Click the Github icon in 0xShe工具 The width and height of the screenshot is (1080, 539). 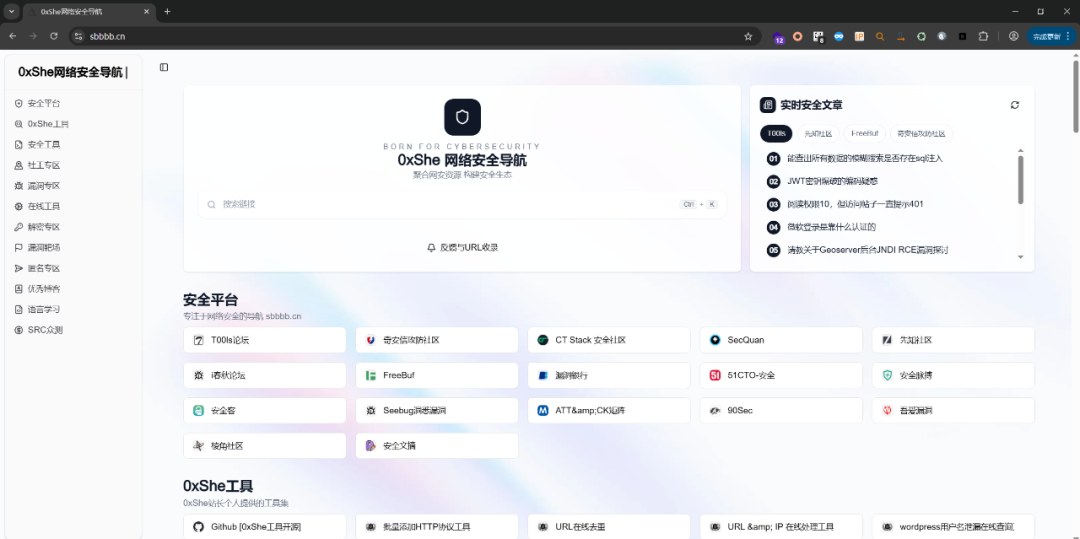(198, 527)
